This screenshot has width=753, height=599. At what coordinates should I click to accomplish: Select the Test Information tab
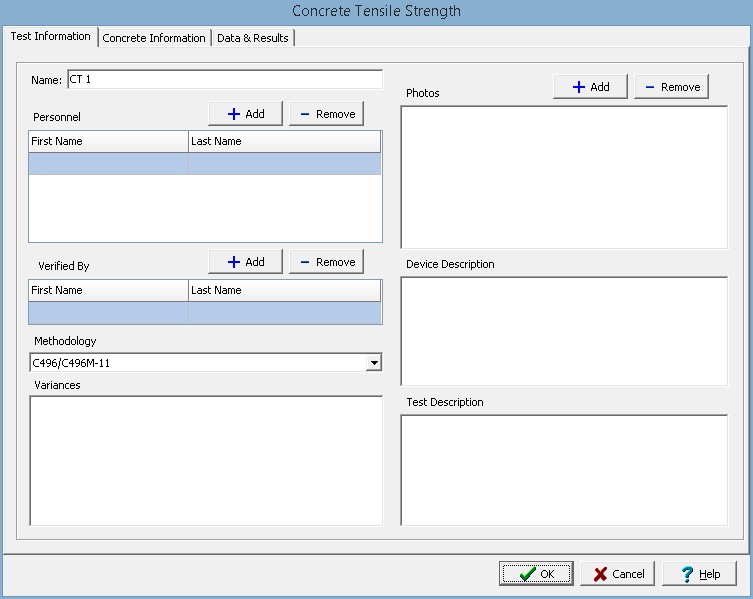[x=50, y=37]
